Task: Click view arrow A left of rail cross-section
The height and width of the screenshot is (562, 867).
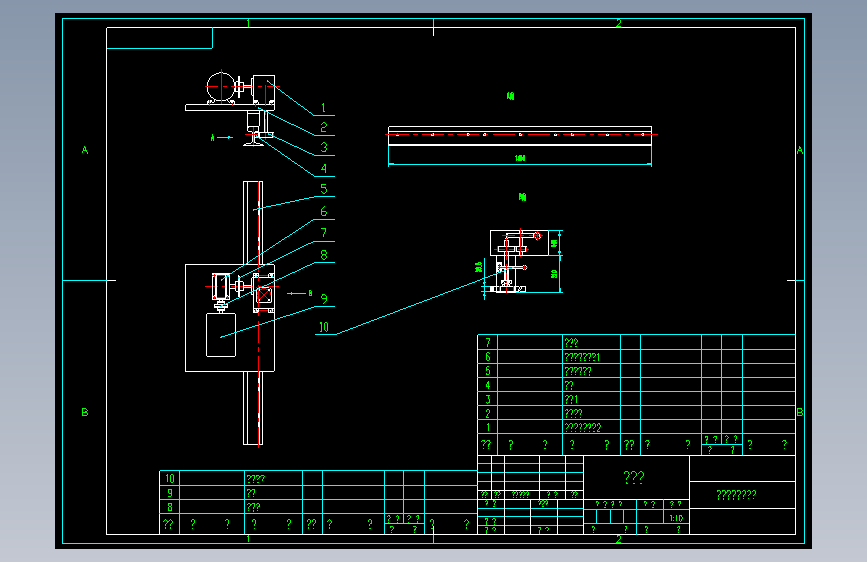Action: (x=222, y=138)
